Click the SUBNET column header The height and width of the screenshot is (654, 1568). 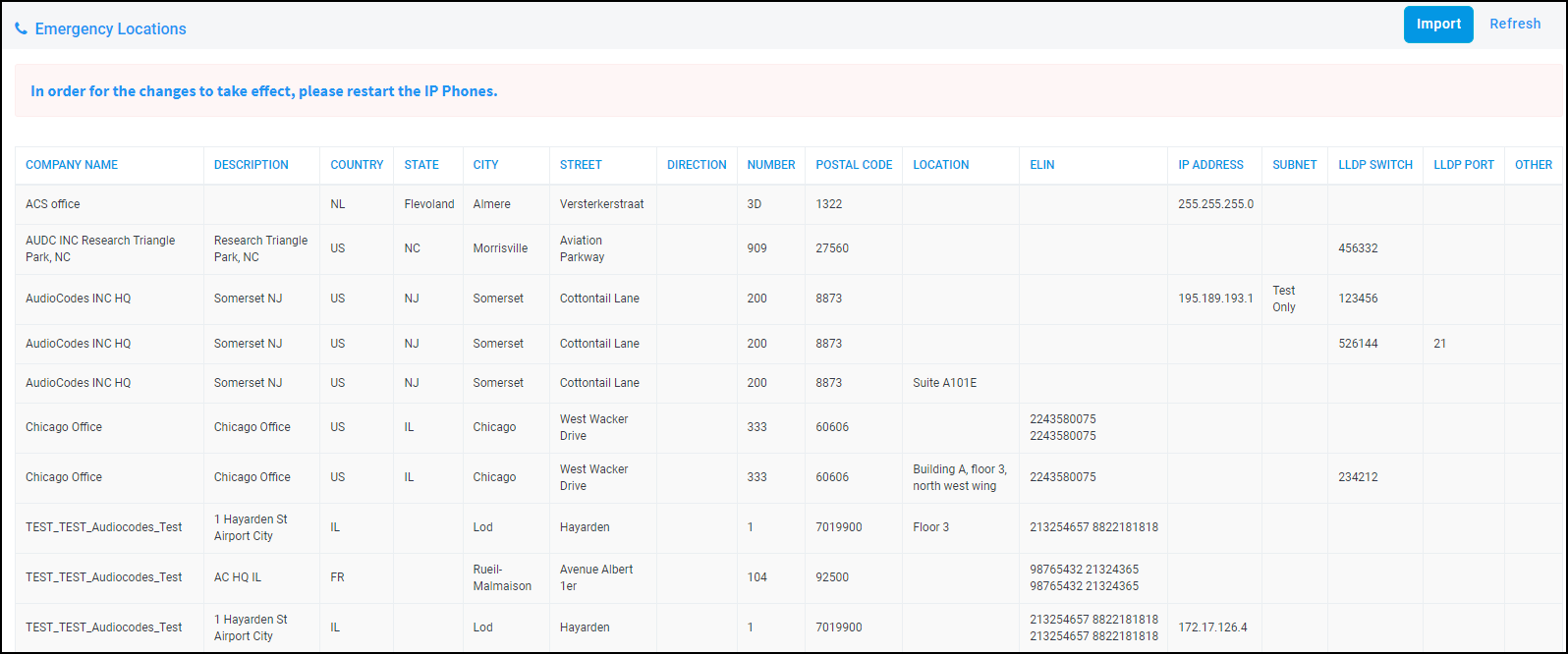point(1295,165)
